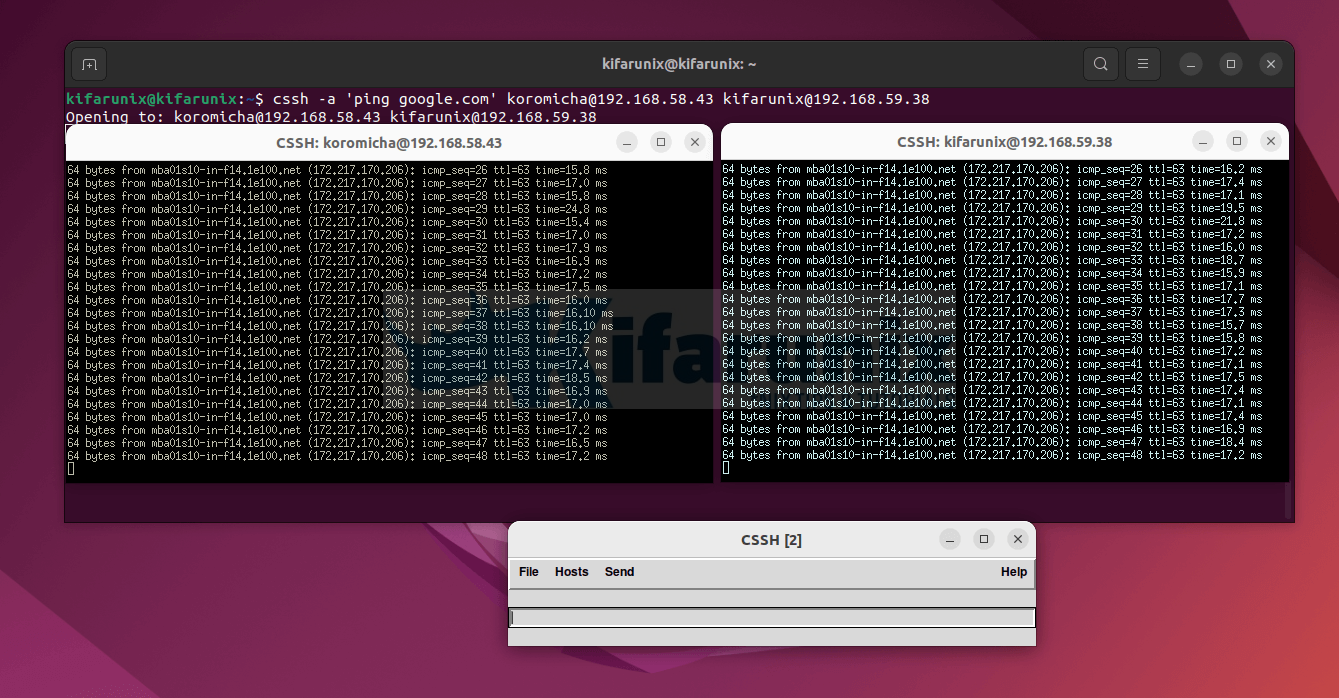
Task: Click the cursor prompt in koromicha terminal
Action: (x=70, y=469)
